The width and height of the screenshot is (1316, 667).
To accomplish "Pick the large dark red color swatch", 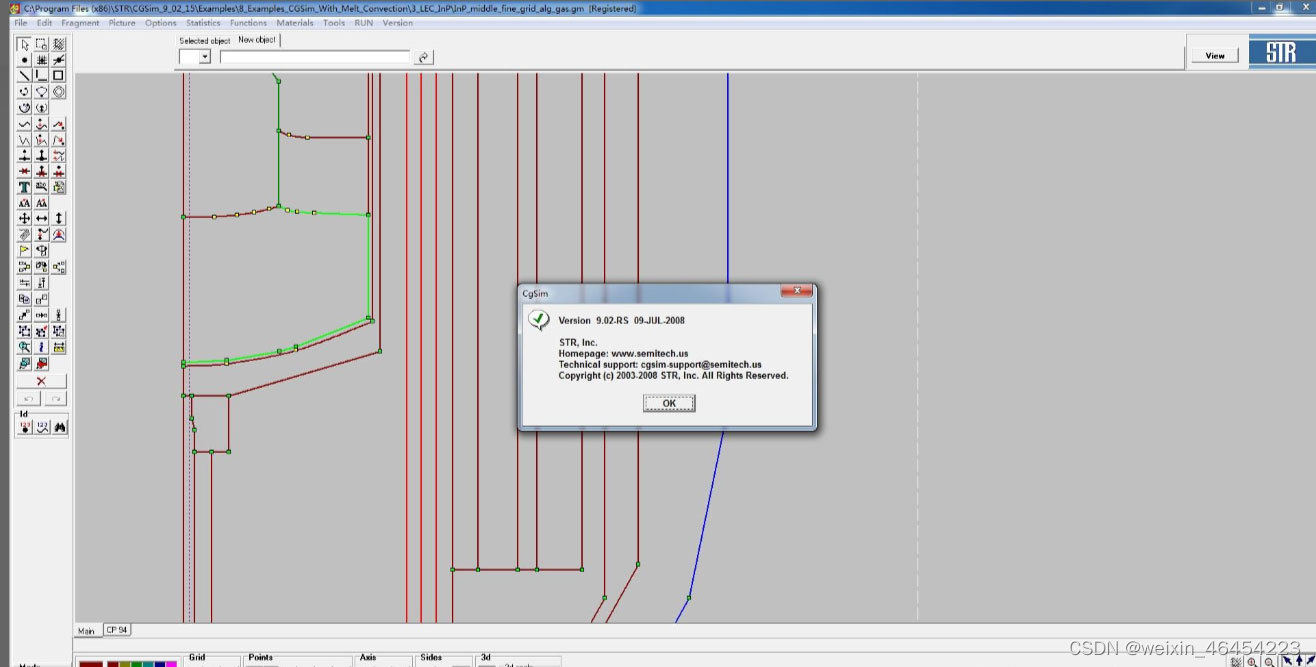I will click(x=90, y=664).
